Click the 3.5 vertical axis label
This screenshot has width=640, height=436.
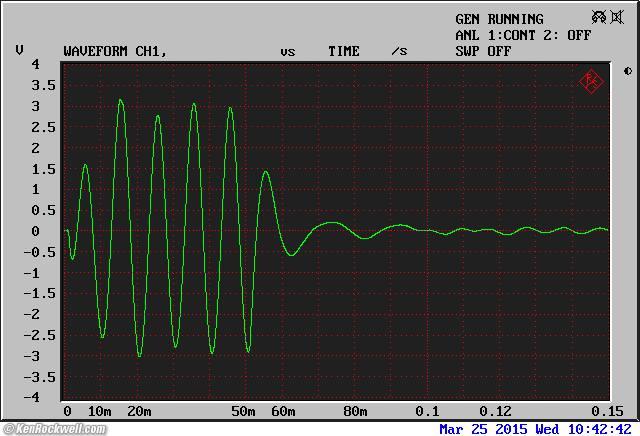coord(43,85)
